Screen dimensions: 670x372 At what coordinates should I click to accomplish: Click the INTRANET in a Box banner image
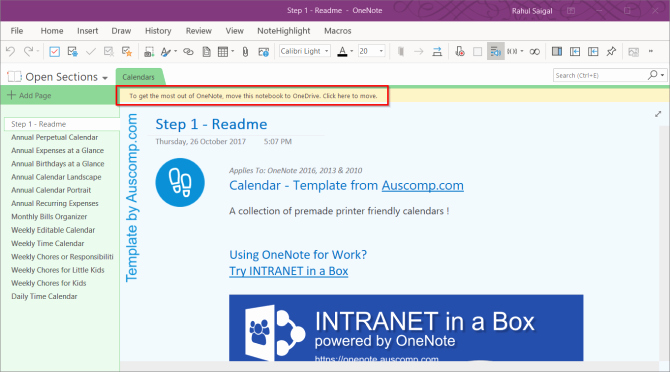[x=406, y=328]
